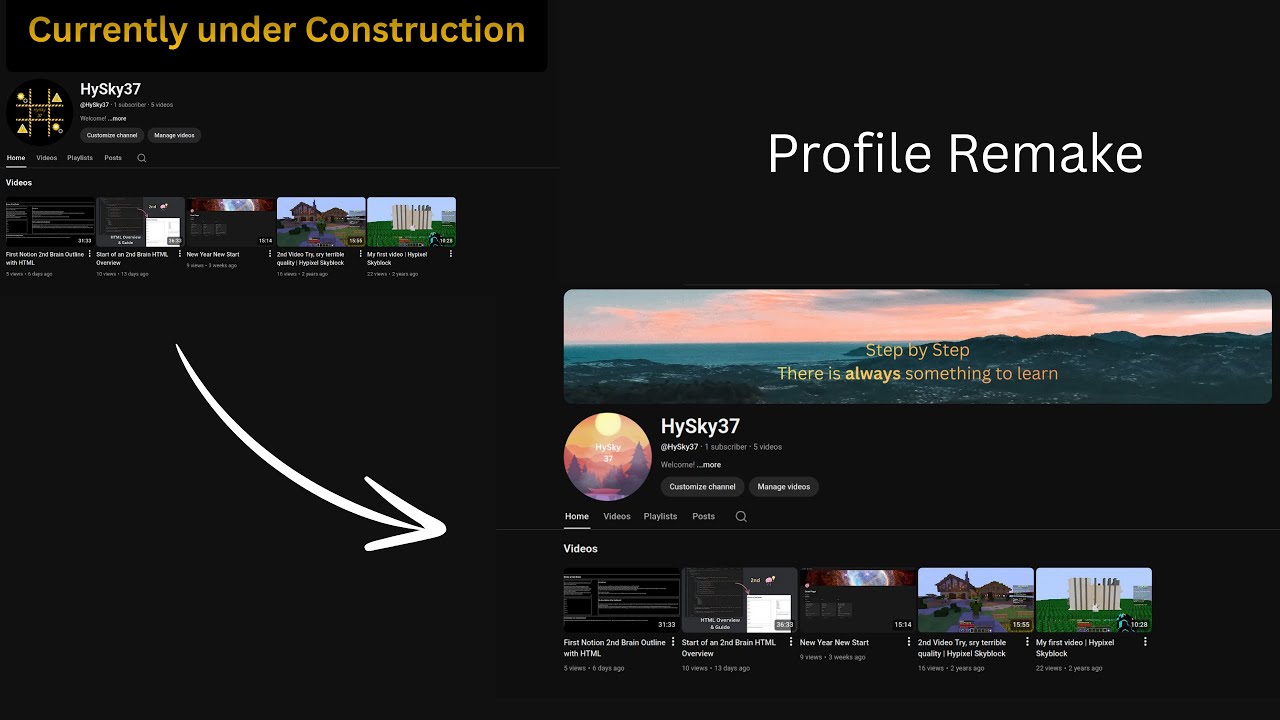Click '22 views • 2 years ago' in new profile
The image size is (1280, 720).
pyautogui.click(x=1069, y=668)
